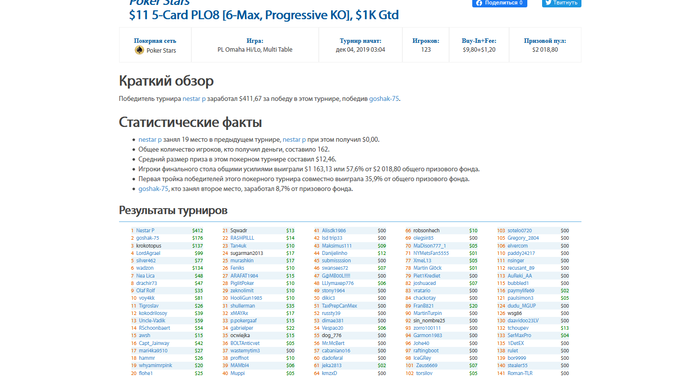The image size is (700, 376).
Task: Select Sqwadr entry at rank 21
Action: coord(238,230)
